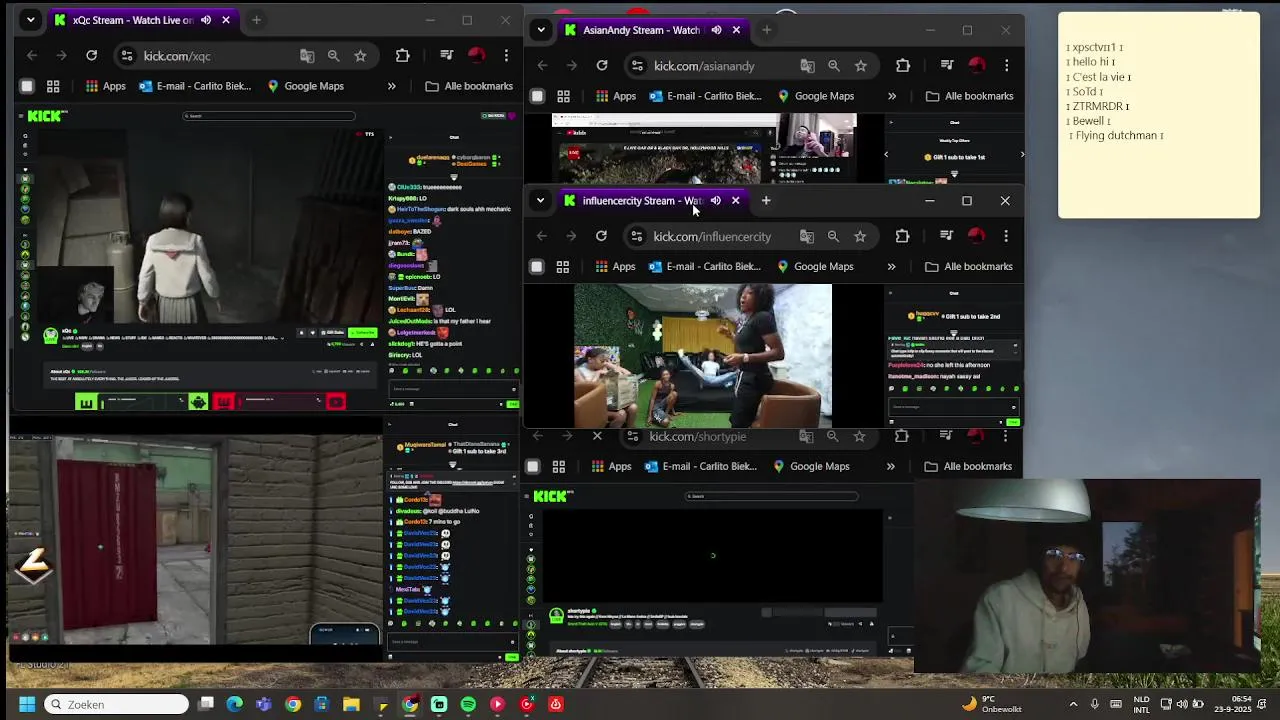This screenshot has width=1280, height=720.
Task: Open tab search dropdown in AsianAndy window
Action: 541,30
